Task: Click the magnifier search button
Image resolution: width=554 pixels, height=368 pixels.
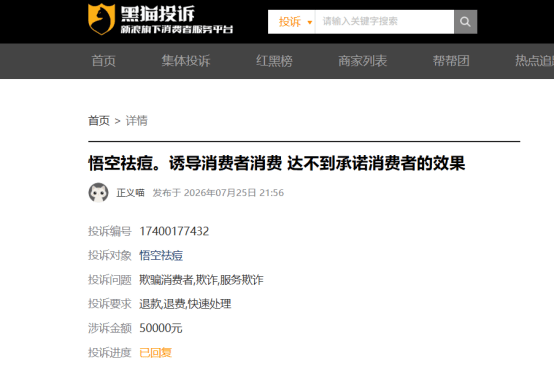Action: 465,22
